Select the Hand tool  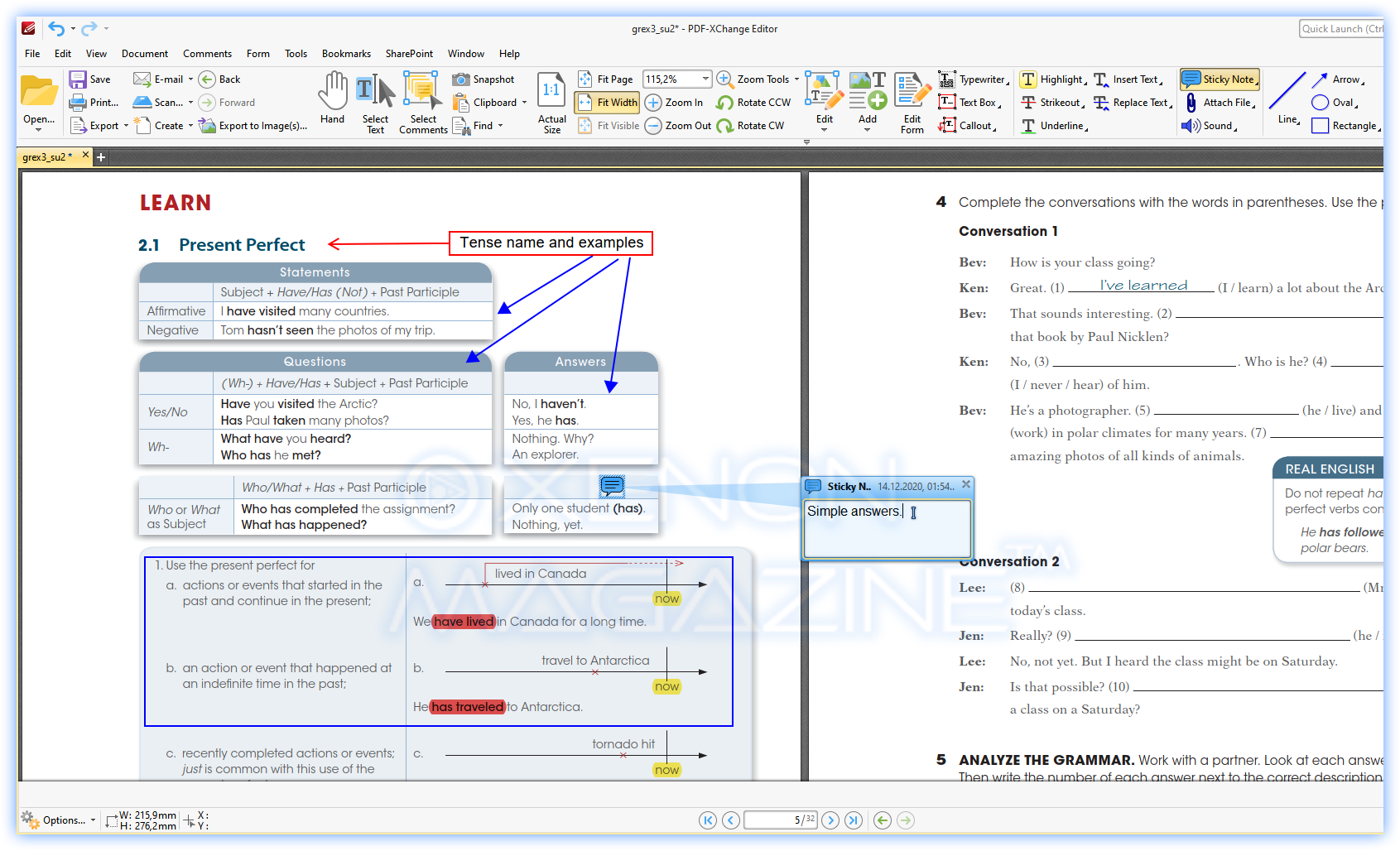(333, 99)
